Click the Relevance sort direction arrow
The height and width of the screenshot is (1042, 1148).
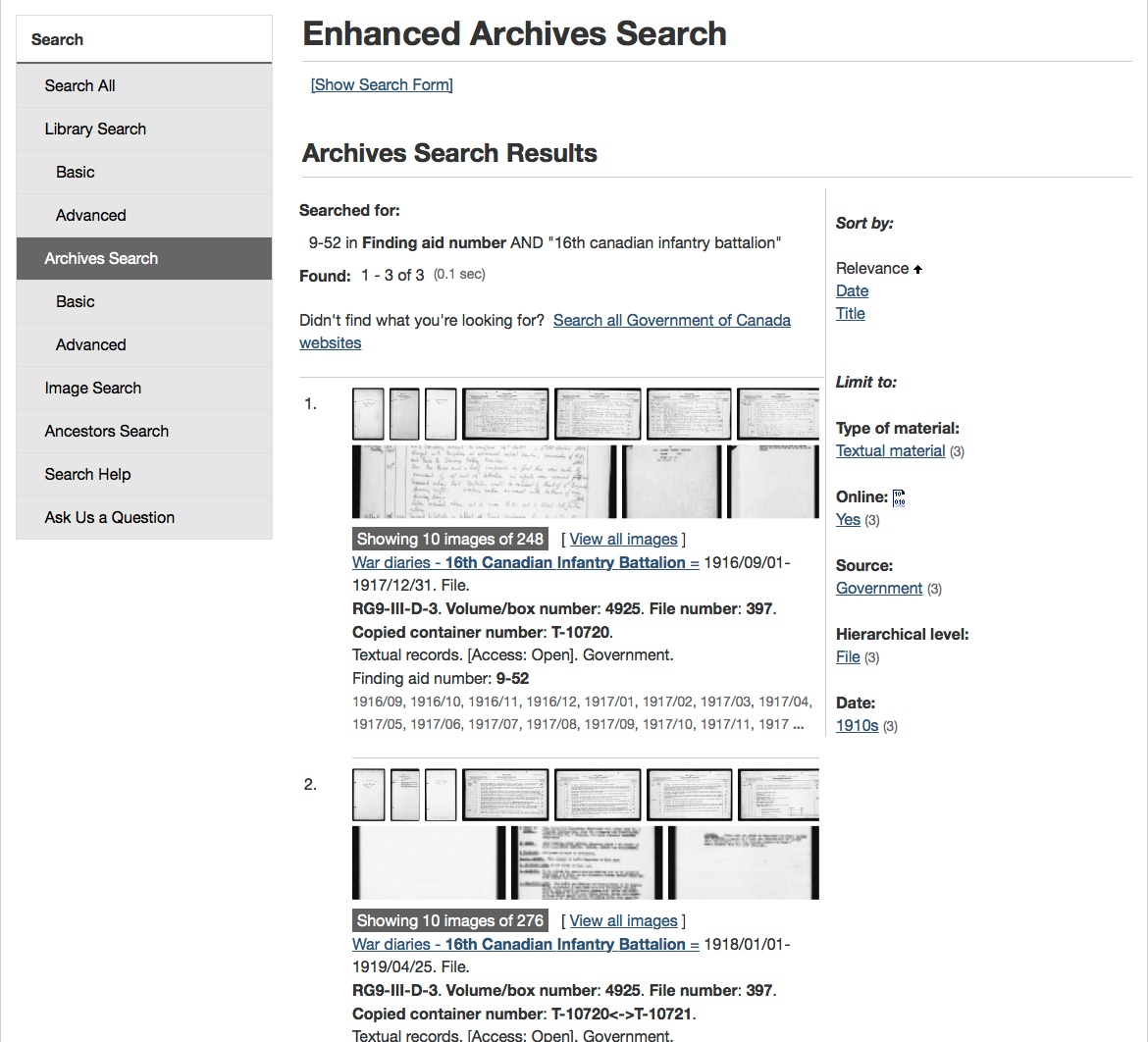(x=917, y=269)
